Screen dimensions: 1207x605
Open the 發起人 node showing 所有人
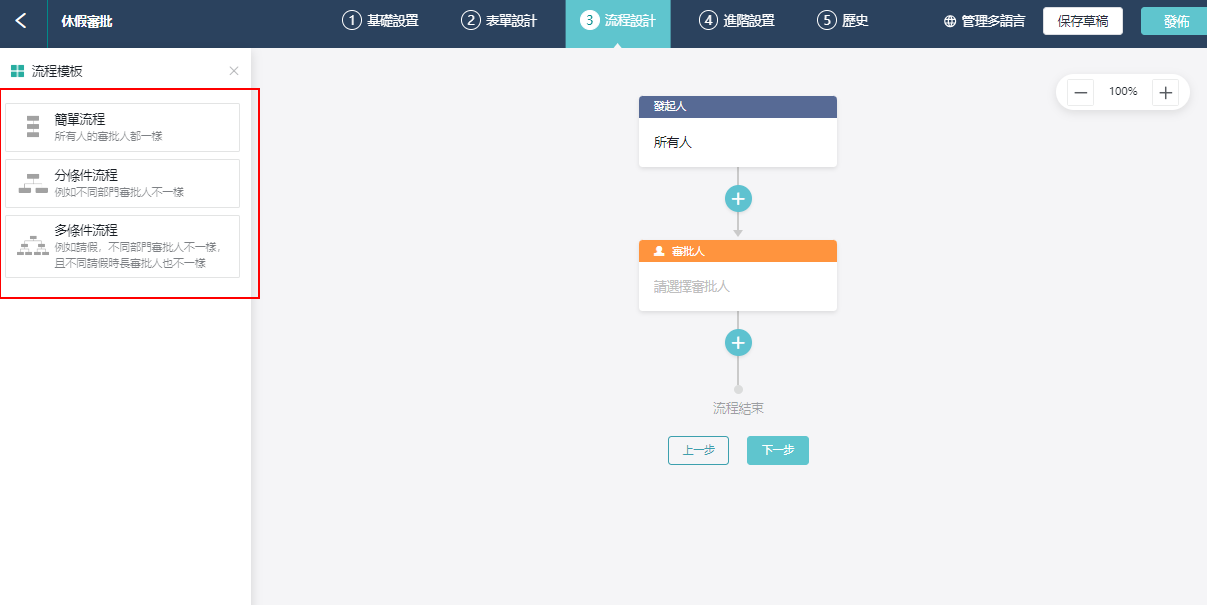[x=738, y=142]
